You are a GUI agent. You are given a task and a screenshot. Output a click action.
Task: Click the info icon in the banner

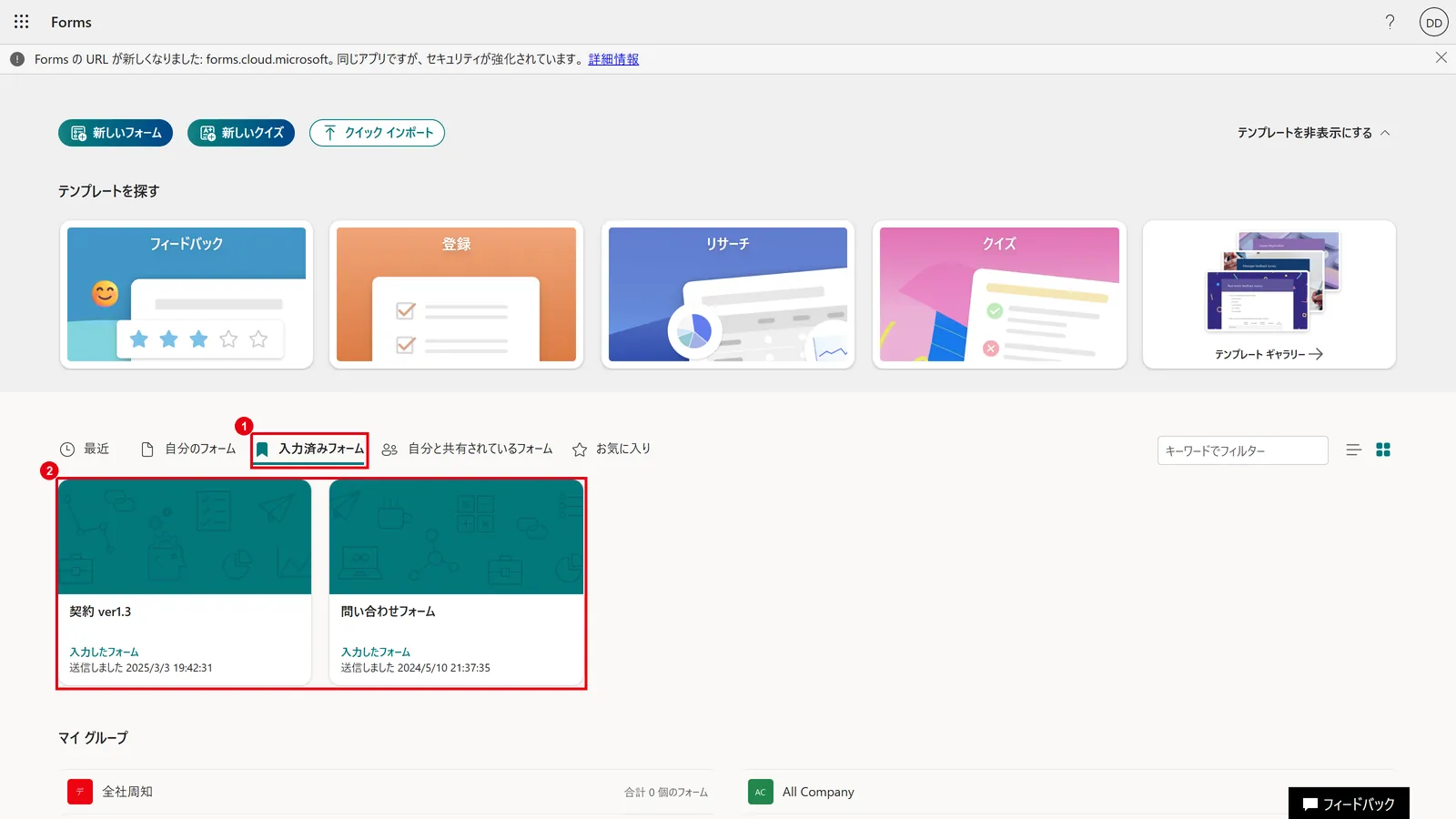click(17, 59)
